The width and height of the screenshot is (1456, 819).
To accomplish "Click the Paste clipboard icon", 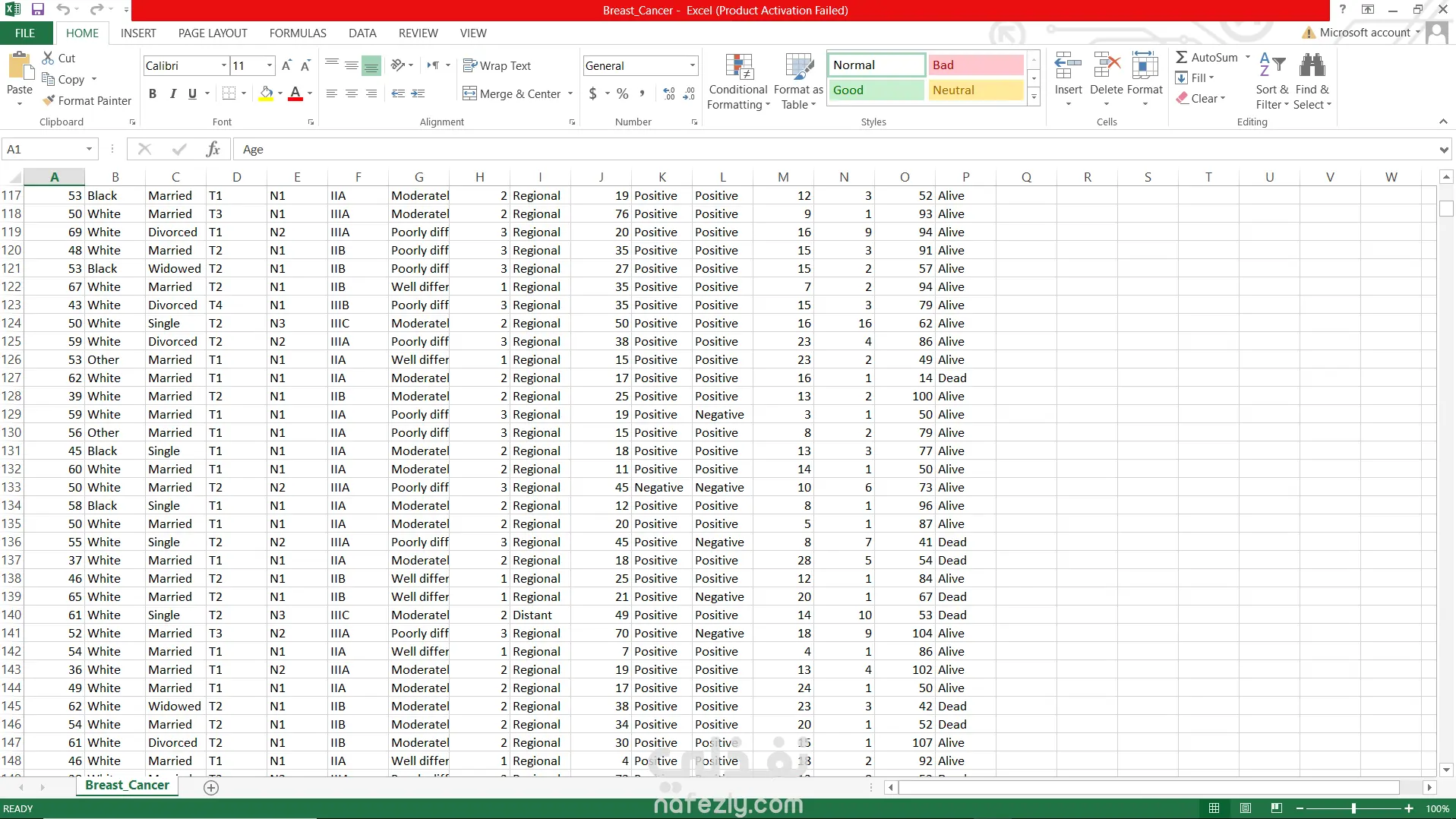I will pyautogui.click(x=20, y=66).
